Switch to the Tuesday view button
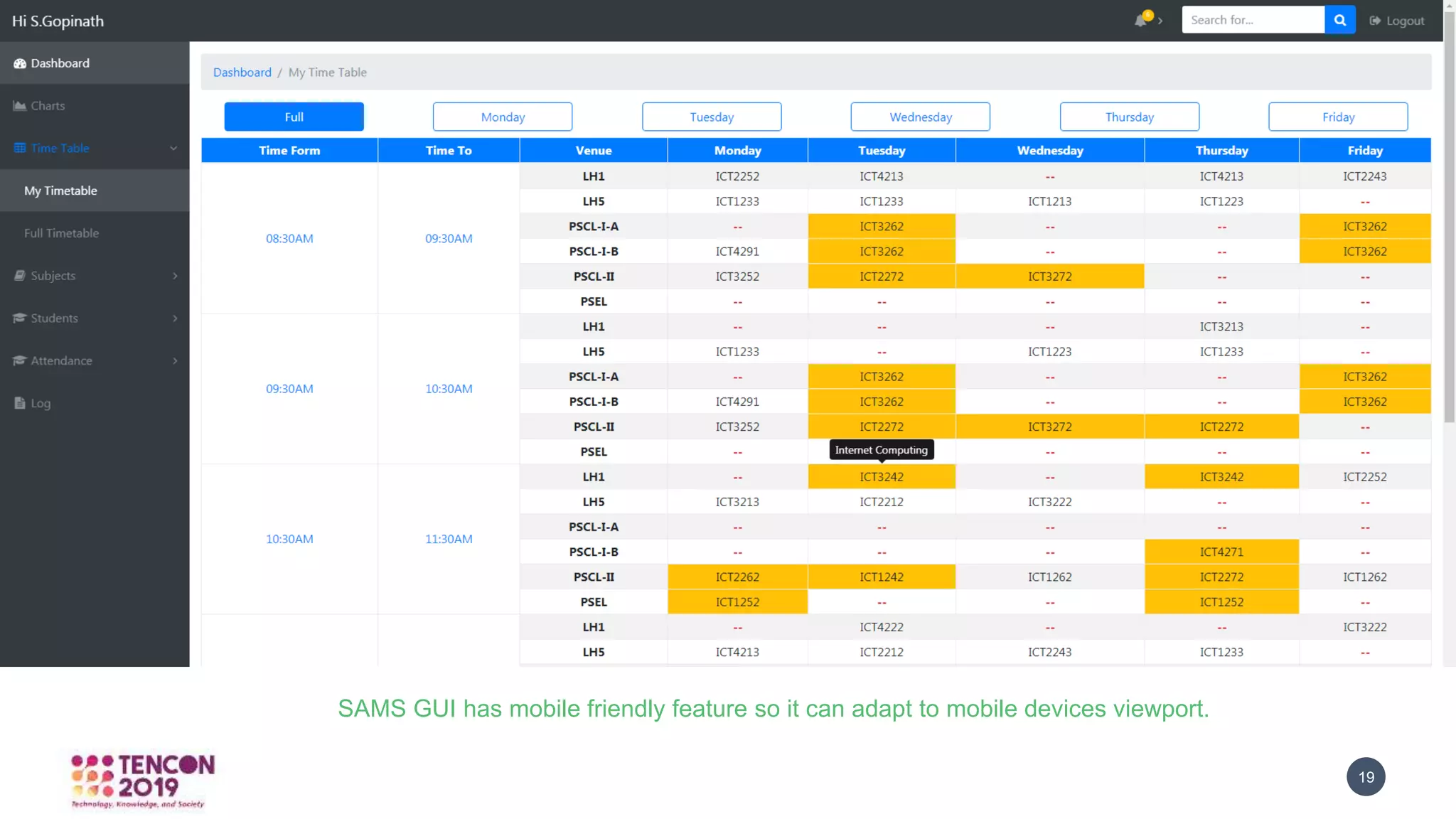Image resolution: width=1456 pixels, height=819 pixels. pos(712,117)
